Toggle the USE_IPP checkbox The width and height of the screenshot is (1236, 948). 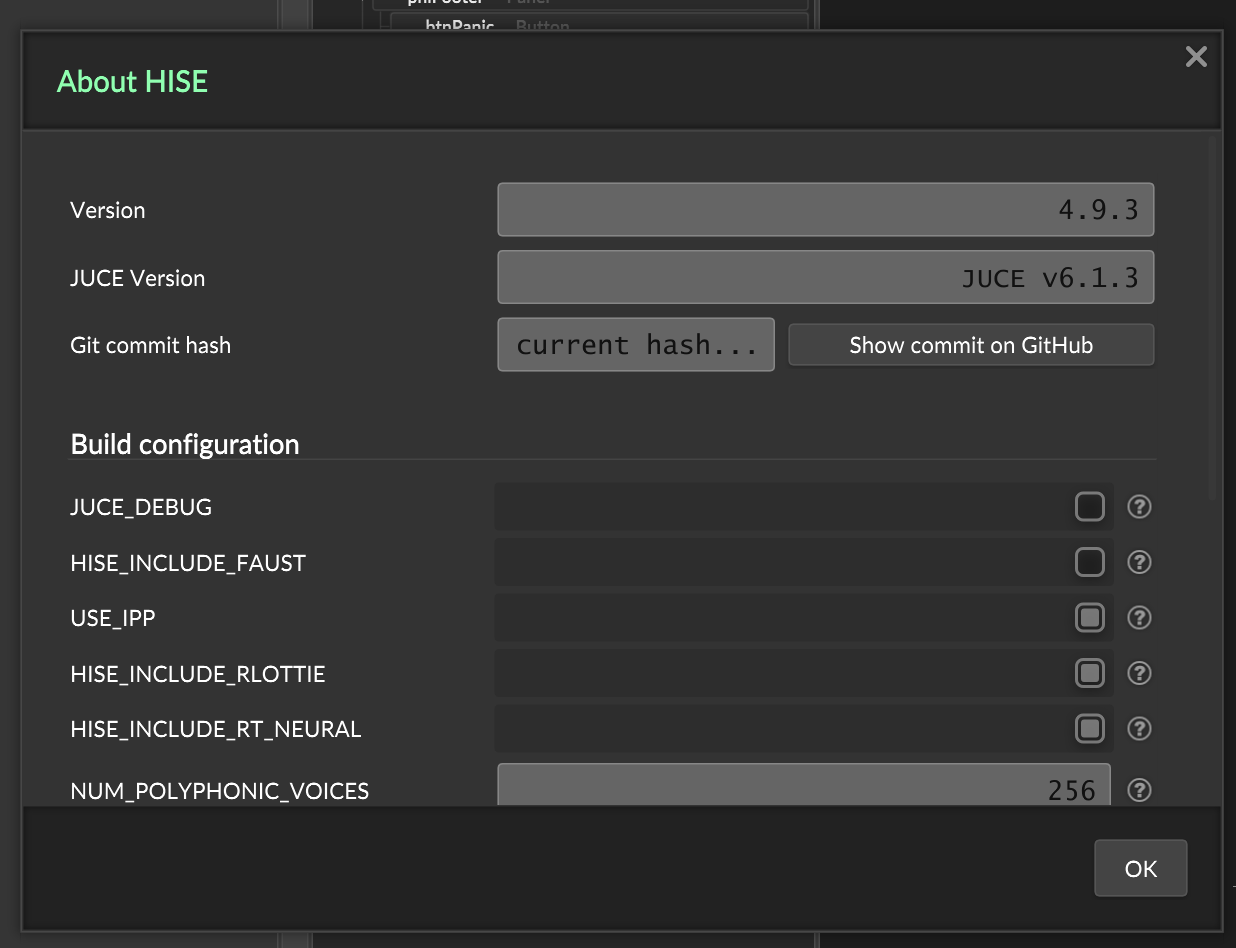[x=1089, y=618]
